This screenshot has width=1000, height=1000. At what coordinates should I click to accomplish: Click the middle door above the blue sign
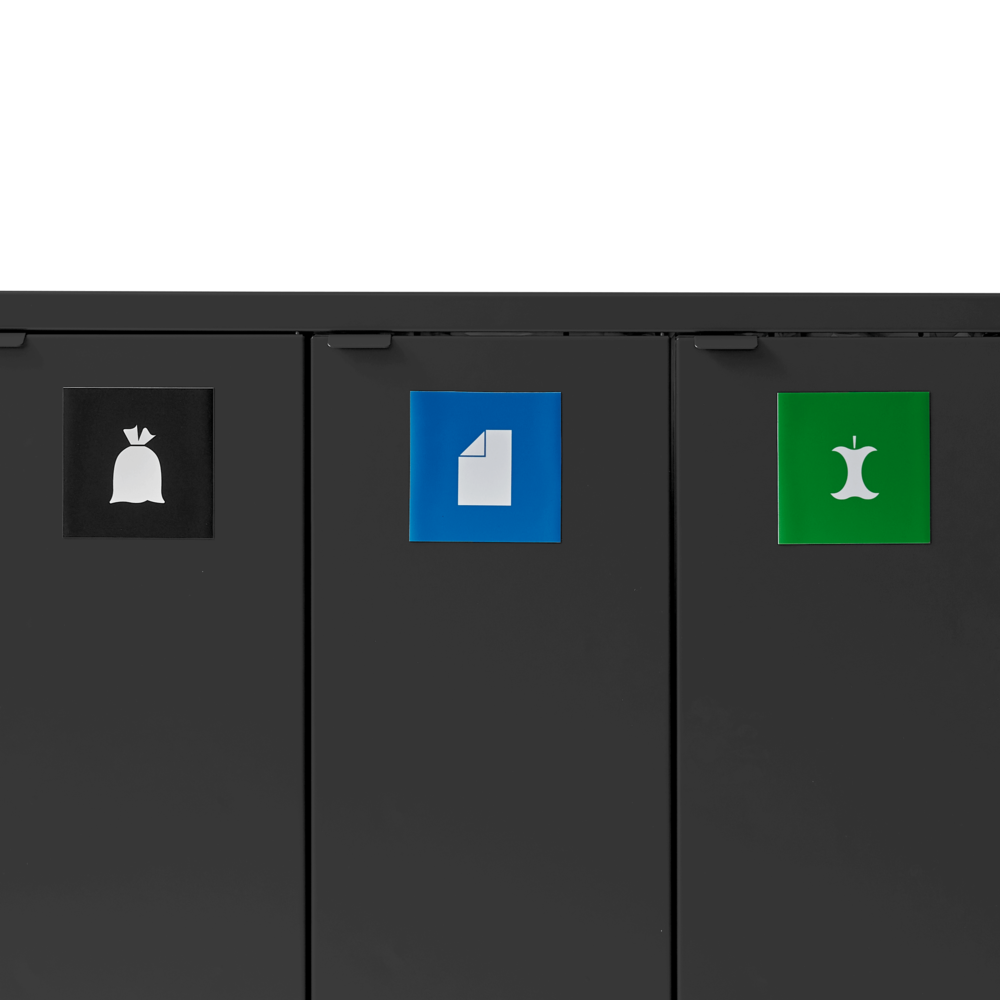click(485, 370)
